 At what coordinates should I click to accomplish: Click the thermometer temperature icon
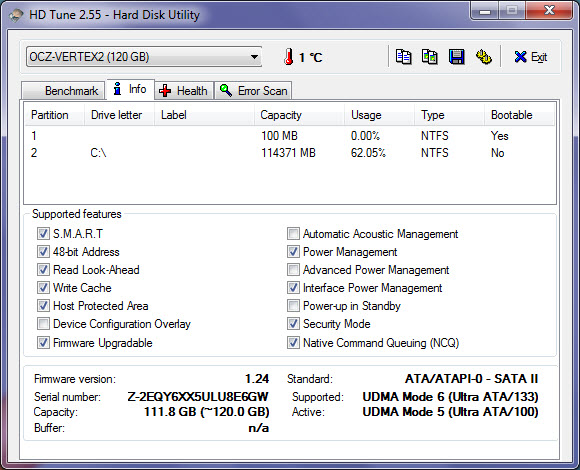click(x=289, y=57)
